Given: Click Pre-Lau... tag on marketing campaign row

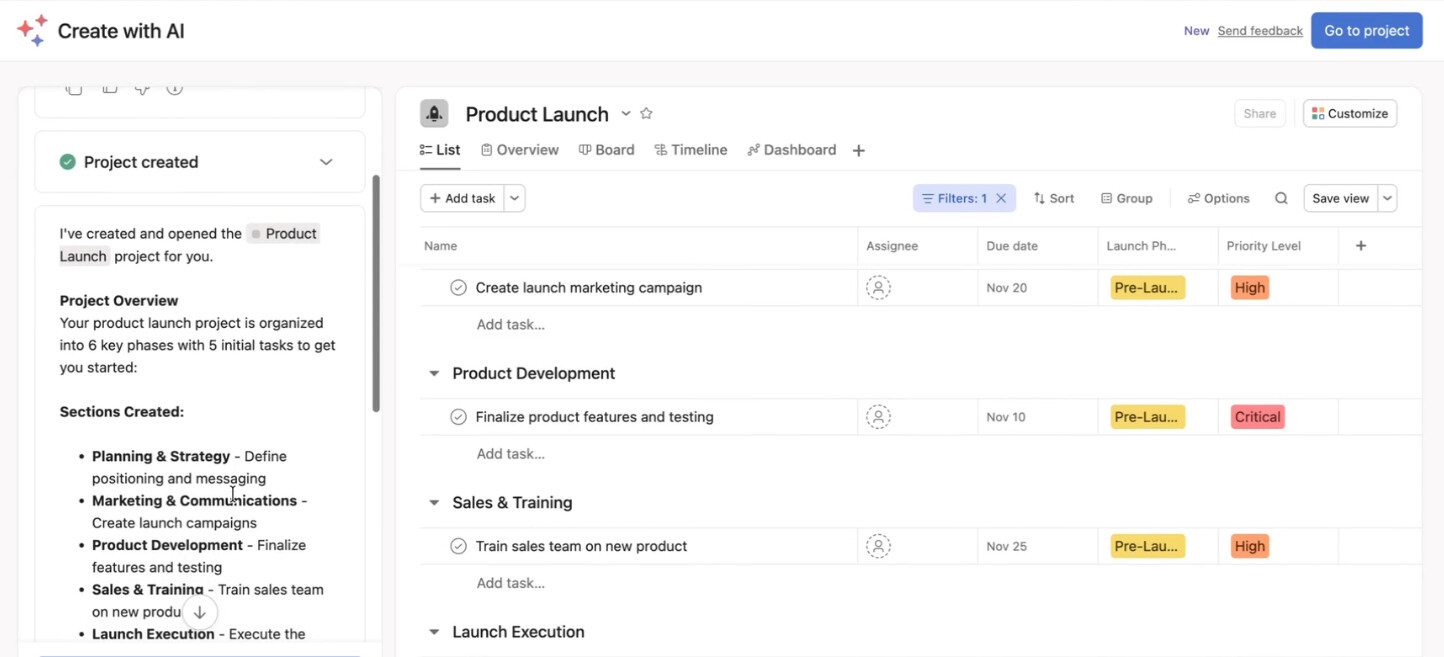Looking at the screenshot, I should 1148,288.
